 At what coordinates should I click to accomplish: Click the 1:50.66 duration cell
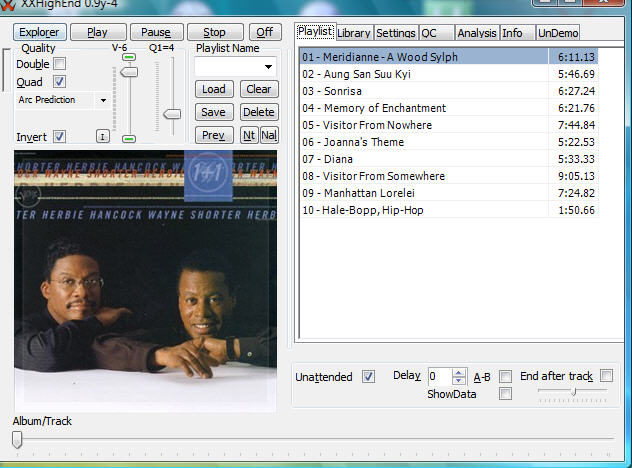coord(573,210)
